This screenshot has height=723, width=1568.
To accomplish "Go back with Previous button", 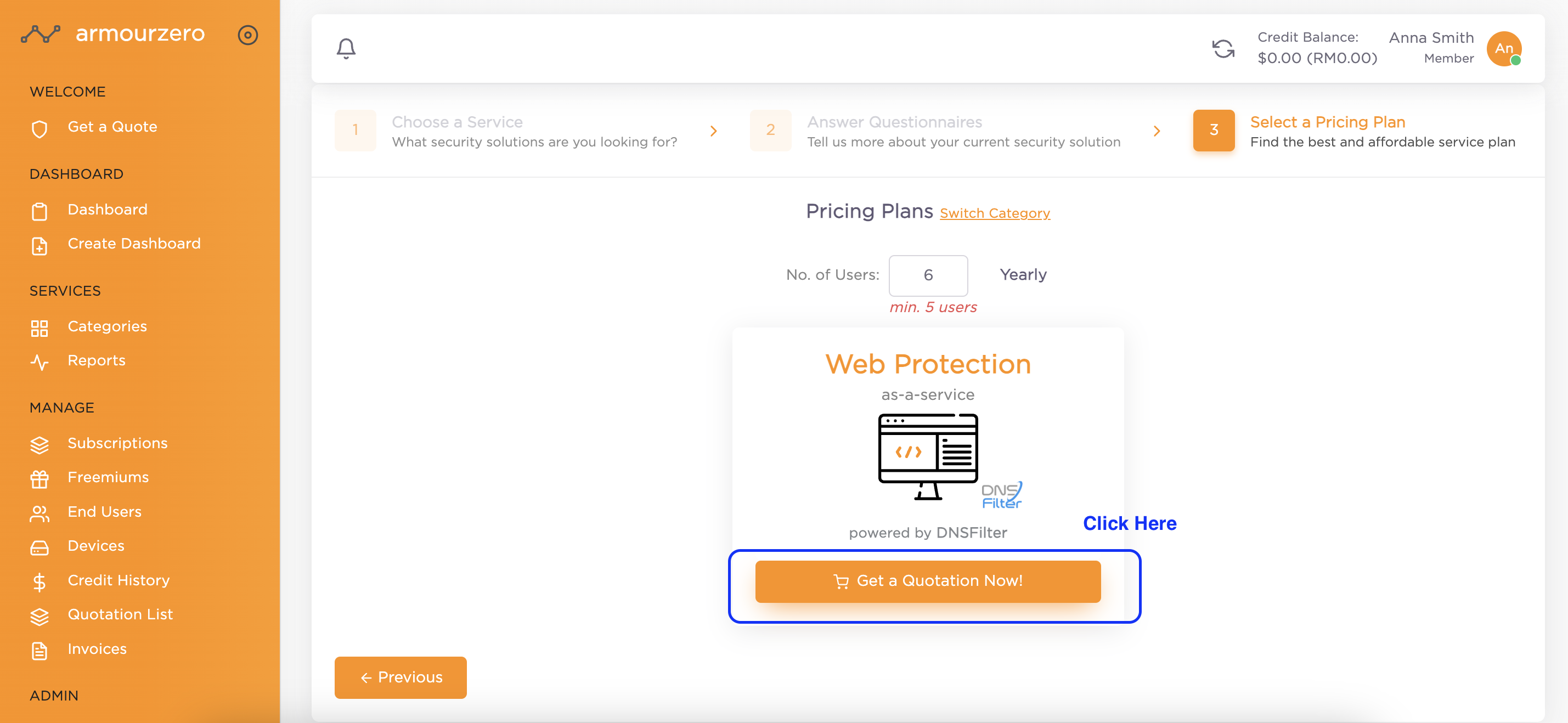I will click(x=401, y=677).
